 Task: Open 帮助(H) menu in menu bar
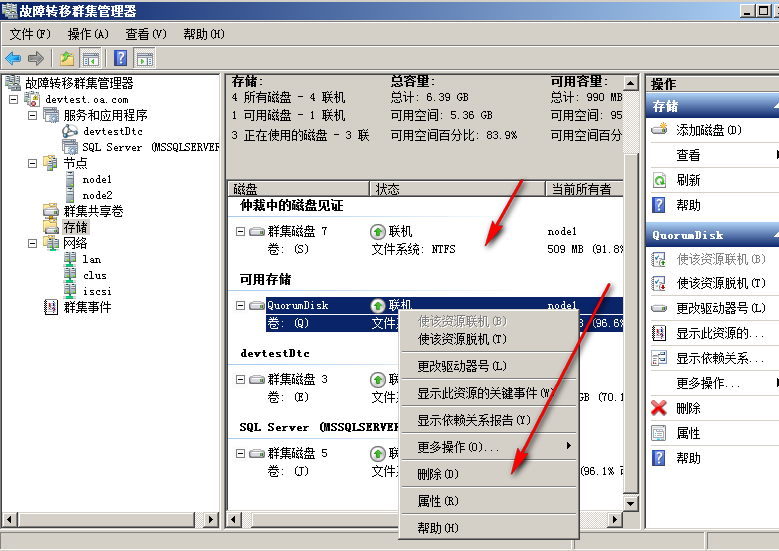(204, 34)
